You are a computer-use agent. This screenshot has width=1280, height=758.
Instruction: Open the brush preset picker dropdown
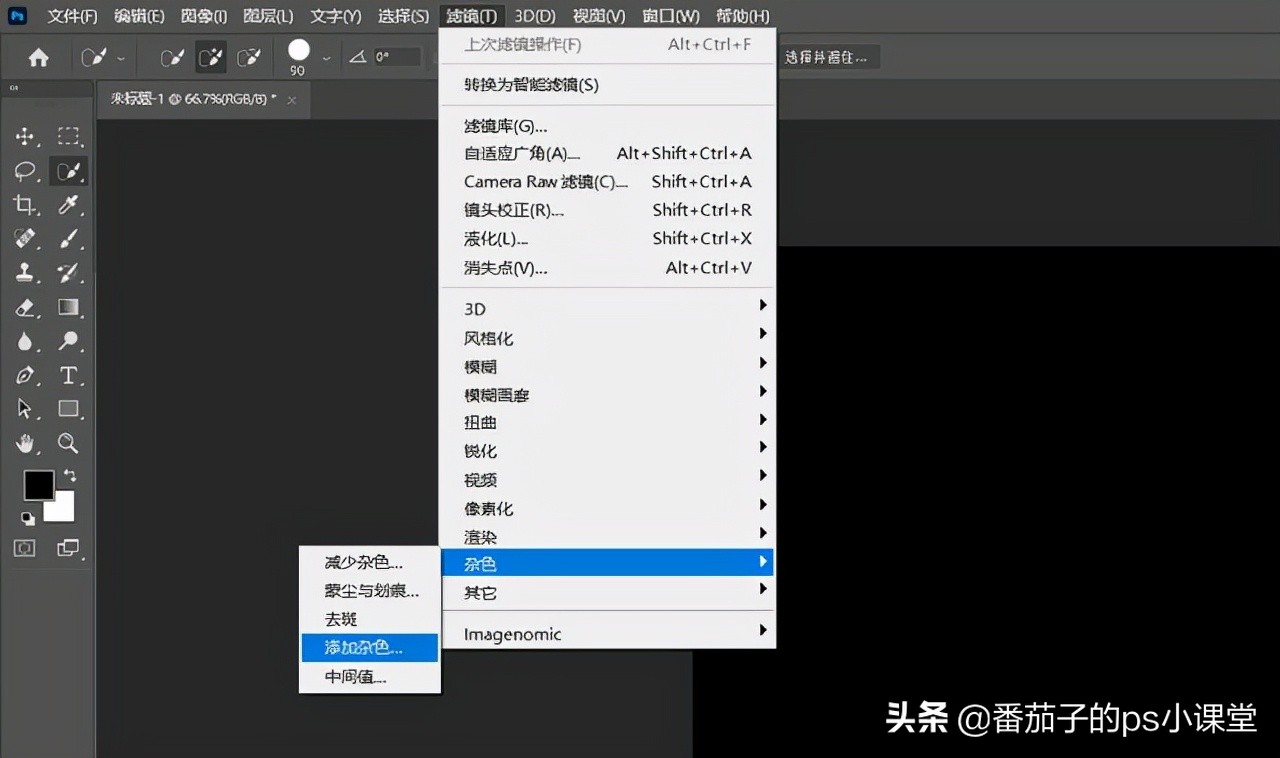click(x=122, y=57)
